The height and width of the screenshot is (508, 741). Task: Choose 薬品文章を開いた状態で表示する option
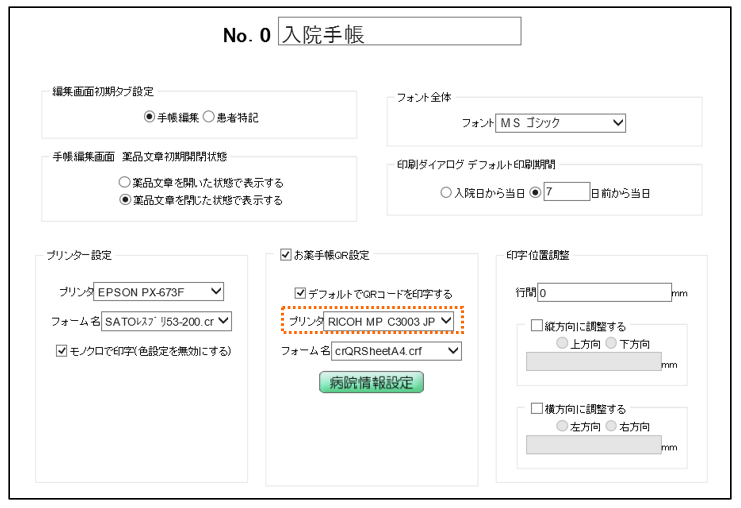[x=125, y=183]
